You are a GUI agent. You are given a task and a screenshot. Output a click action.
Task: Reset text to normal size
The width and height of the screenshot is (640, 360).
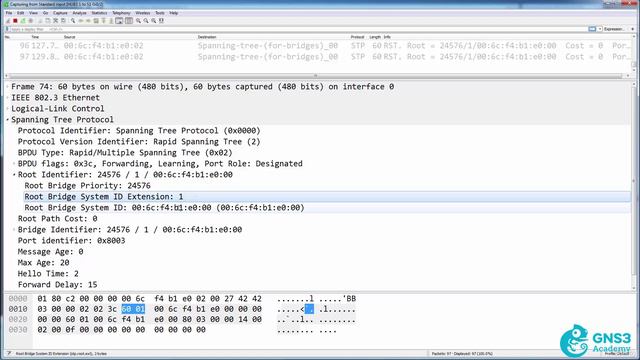(154, 20)
